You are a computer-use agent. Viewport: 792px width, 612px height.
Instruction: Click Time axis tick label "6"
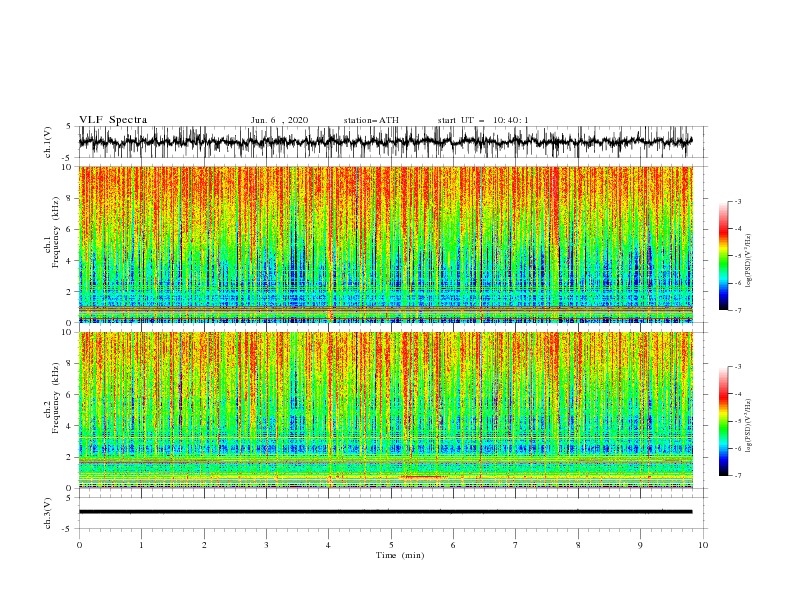453,545
